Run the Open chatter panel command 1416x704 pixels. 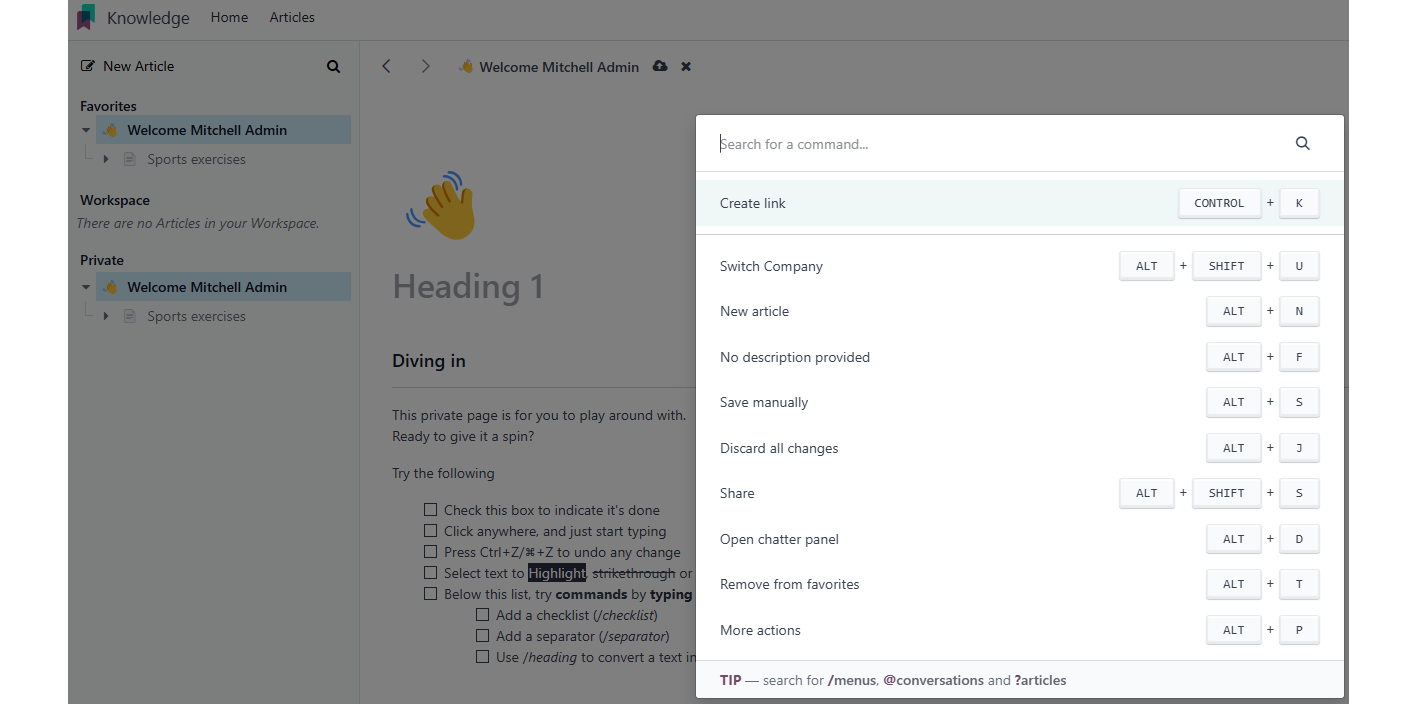click(x=1020, y=539)
